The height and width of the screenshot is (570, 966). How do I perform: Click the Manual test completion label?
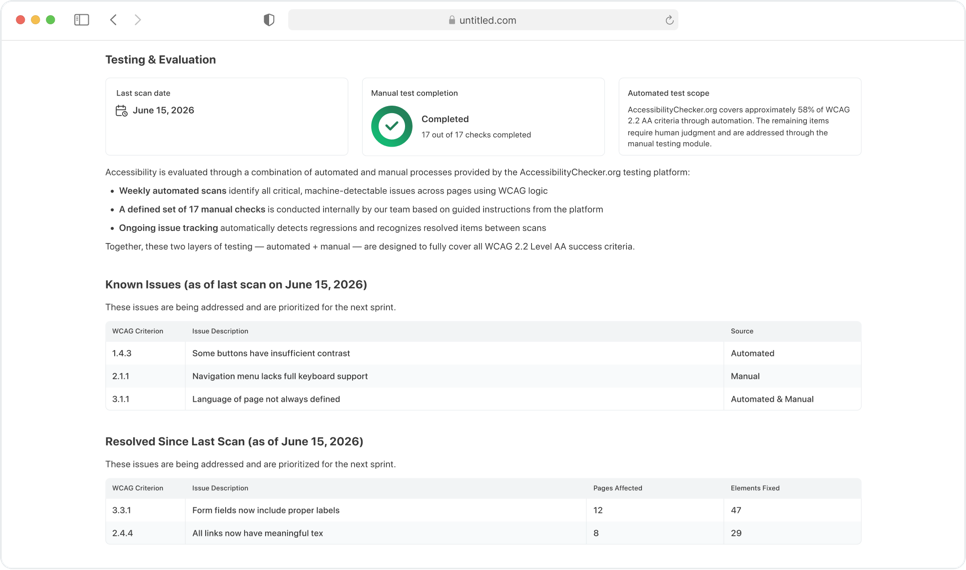[414, 93]
